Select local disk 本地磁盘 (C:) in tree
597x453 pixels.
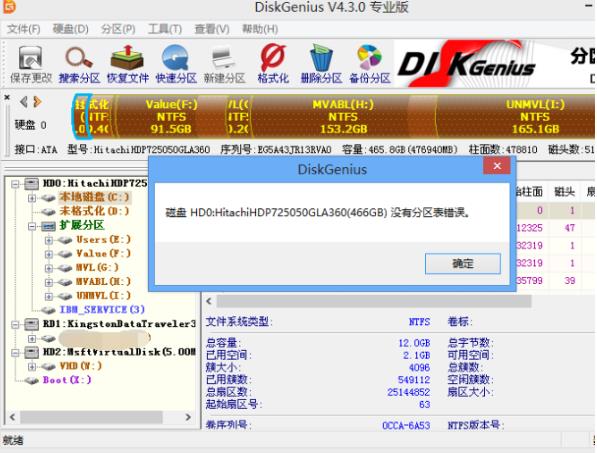coord(94,197)
